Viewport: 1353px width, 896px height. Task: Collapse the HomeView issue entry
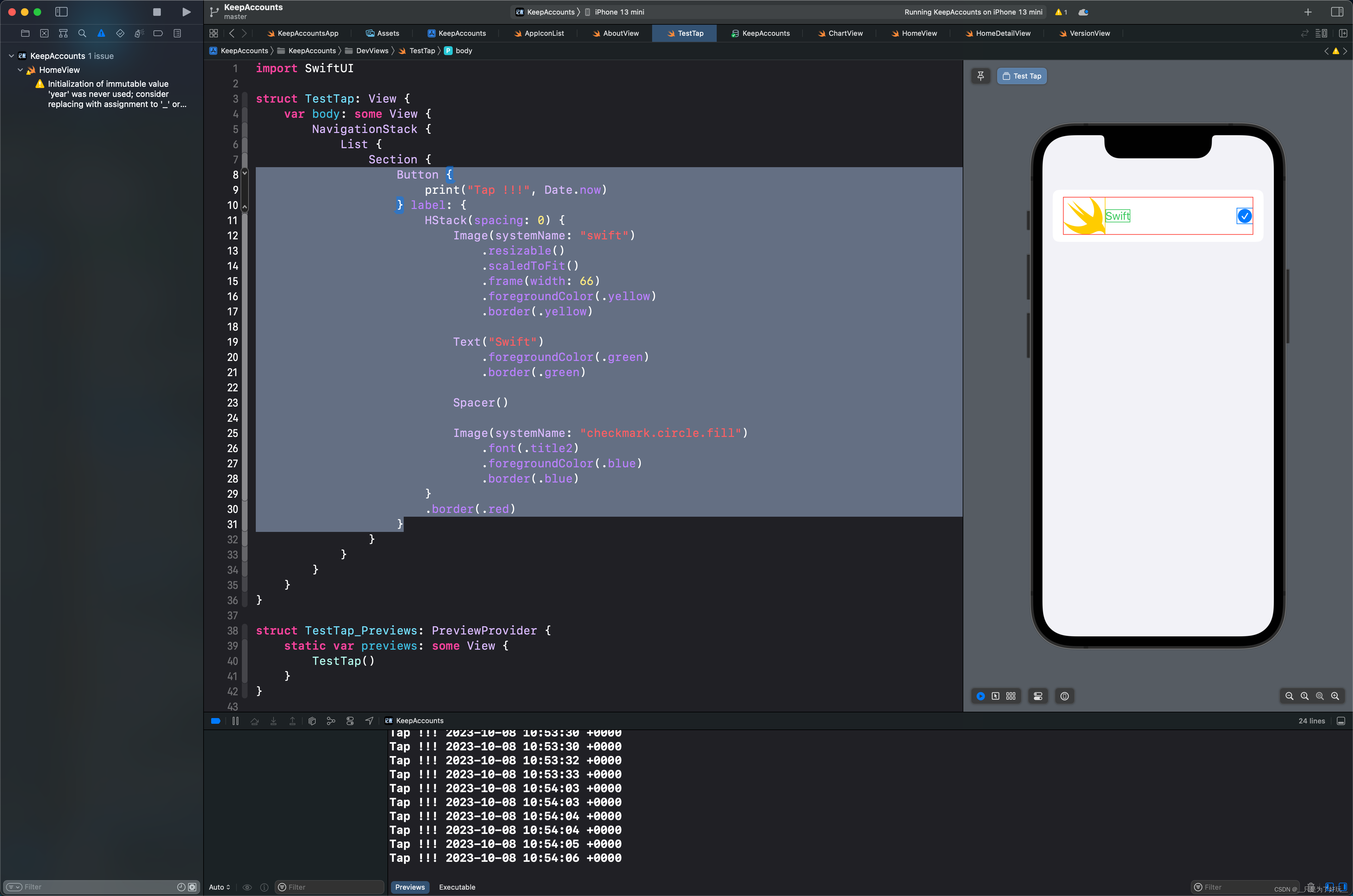pos(21,70)
